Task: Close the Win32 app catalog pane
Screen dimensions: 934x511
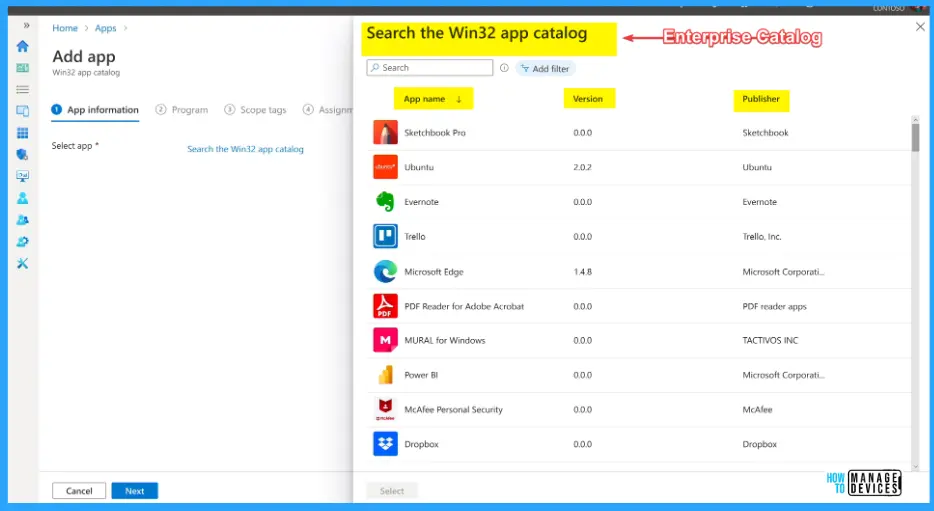Action: (x=920, y=27)
